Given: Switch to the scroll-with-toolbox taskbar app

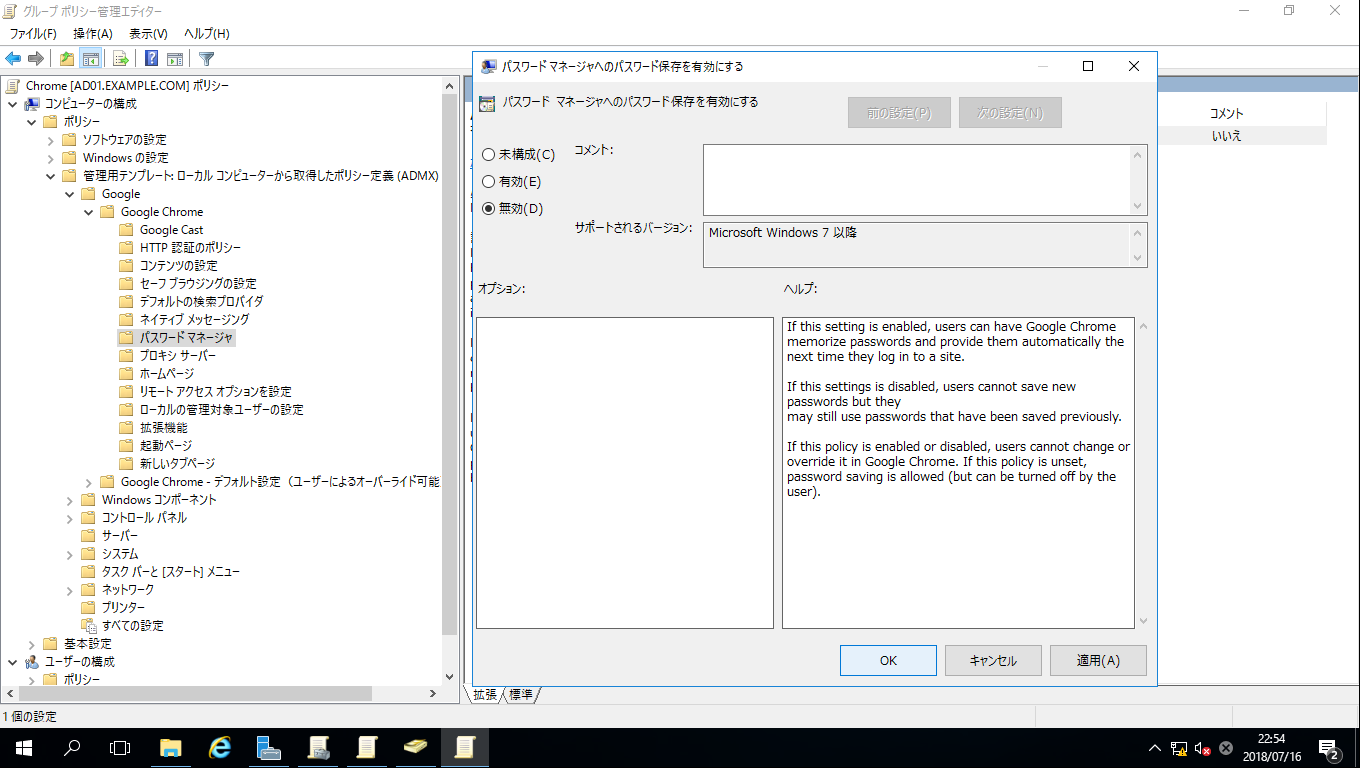Looking at the screenshot, I should tap(318, 748).
